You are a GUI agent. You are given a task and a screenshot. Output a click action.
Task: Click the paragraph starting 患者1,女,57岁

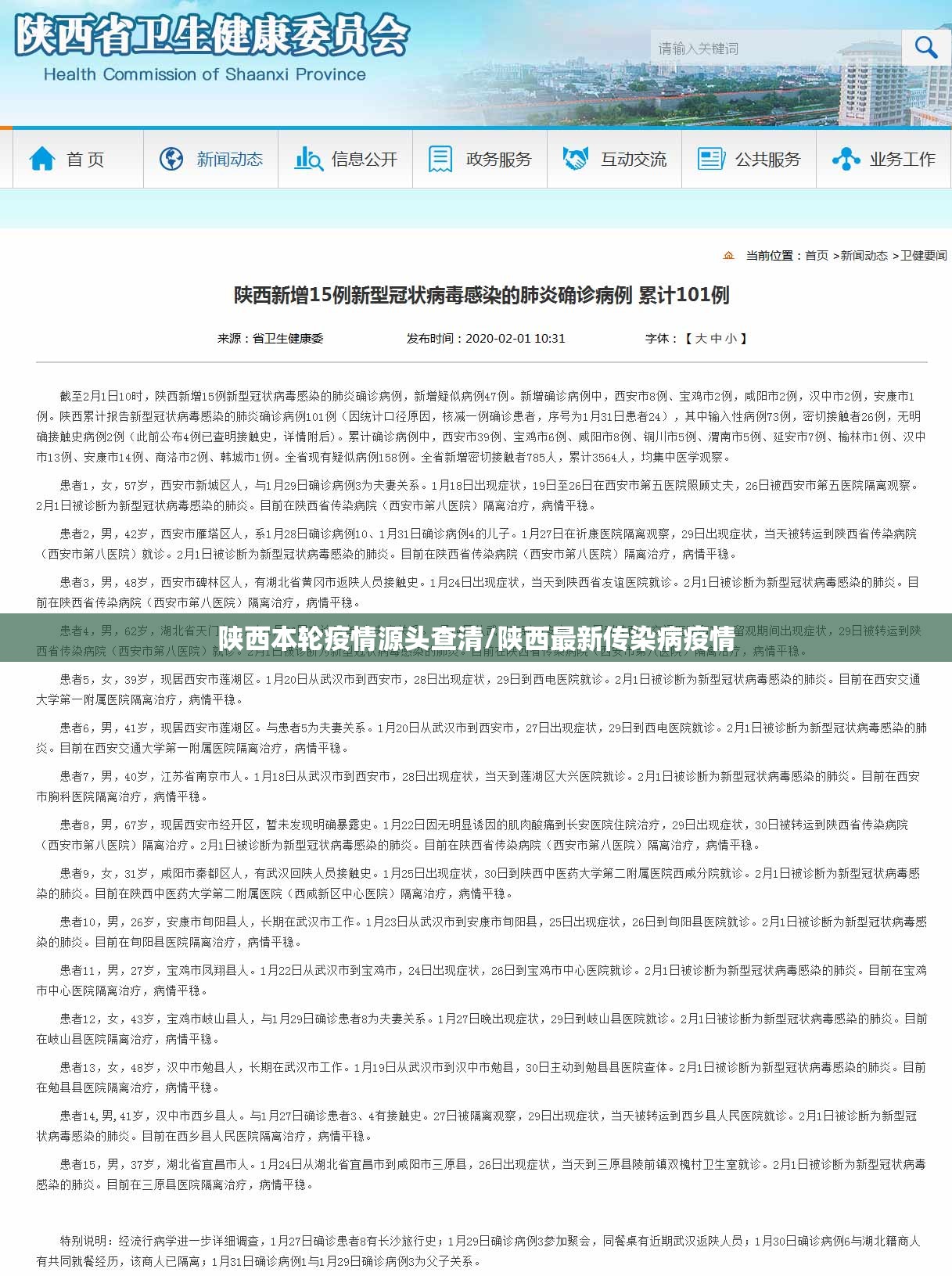480,495
